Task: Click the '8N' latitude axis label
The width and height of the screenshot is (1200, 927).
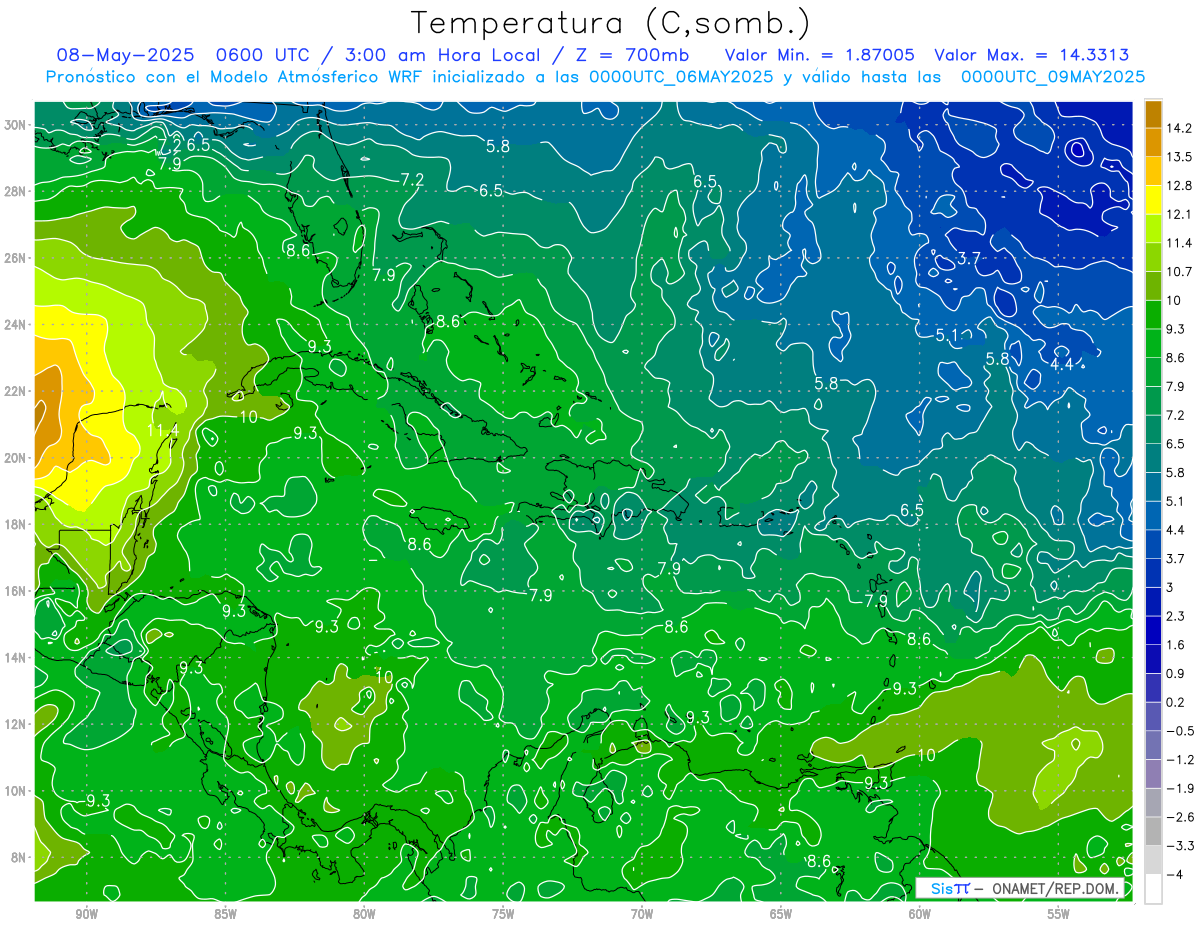Action: (18, 857)
